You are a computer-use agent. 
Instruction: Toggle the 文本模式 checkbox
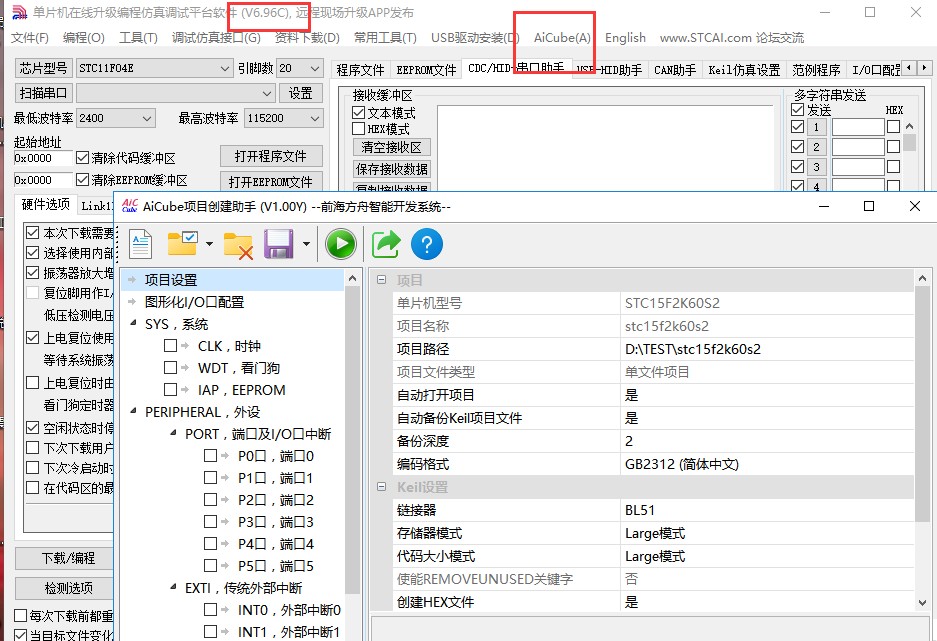coord(359,114)
